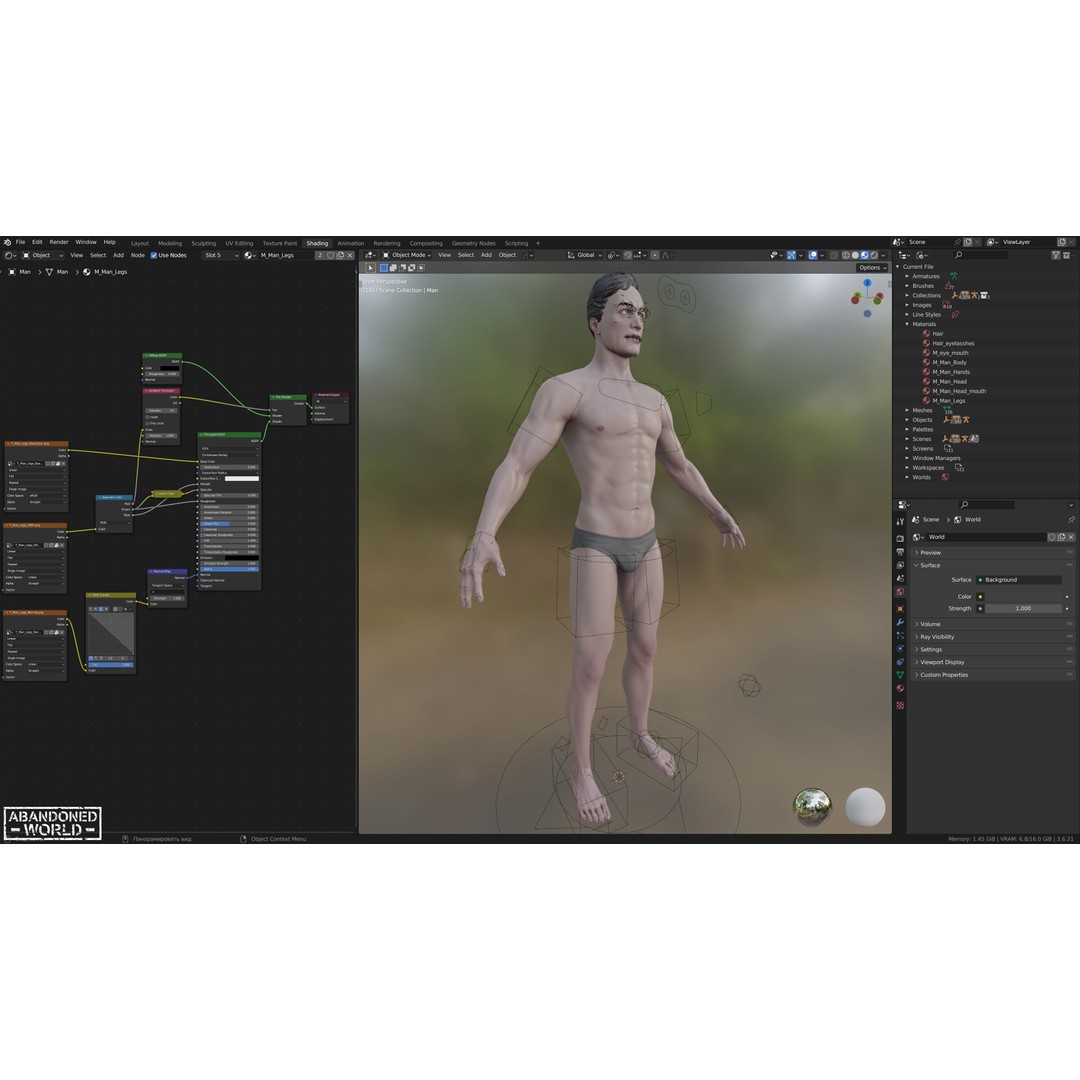
Task: Switch to the UV Editing workspace tab
Action: click(239, 243)
